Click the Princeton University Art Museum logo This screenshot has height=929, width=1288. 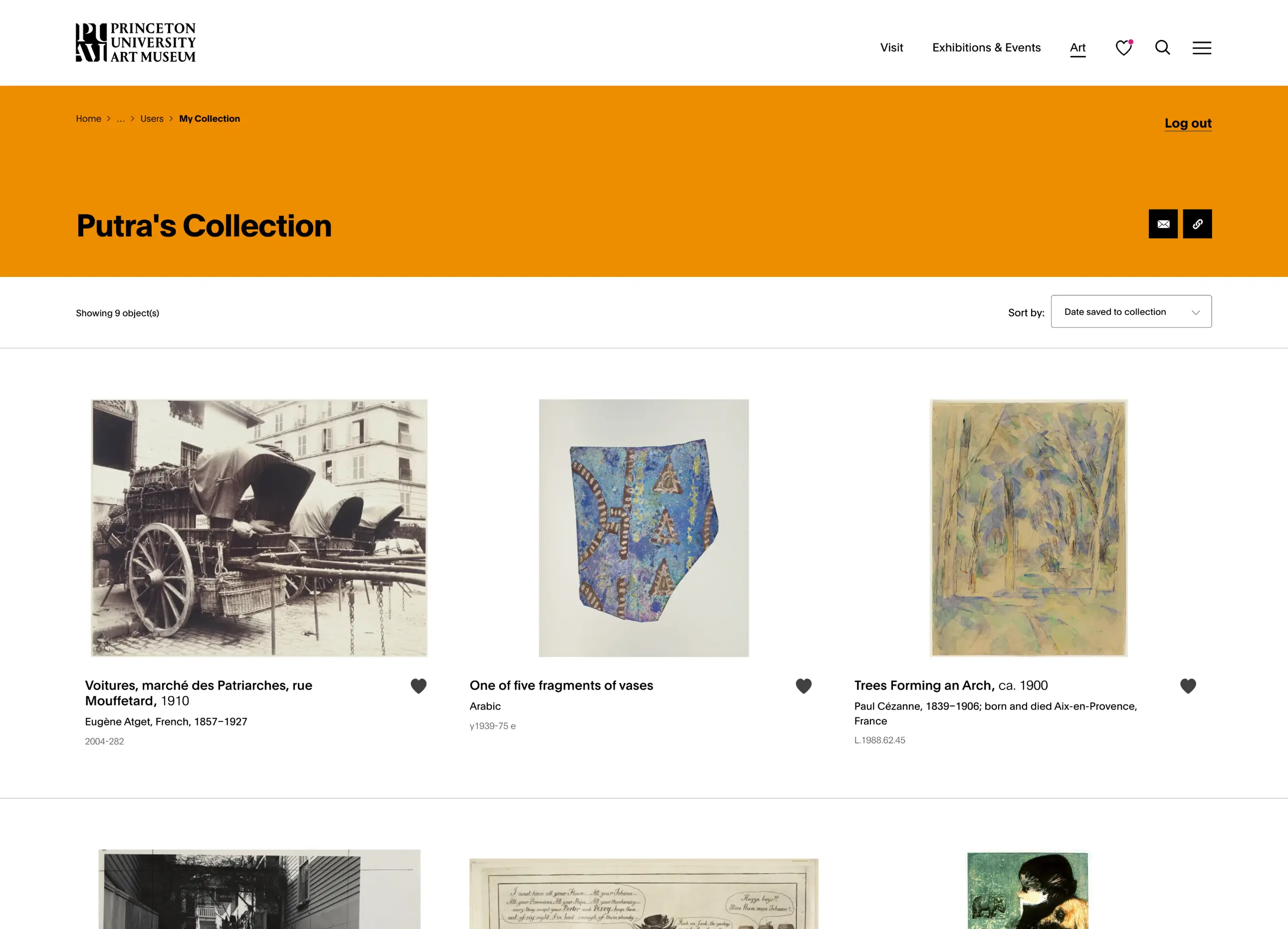tap(135, 41)
